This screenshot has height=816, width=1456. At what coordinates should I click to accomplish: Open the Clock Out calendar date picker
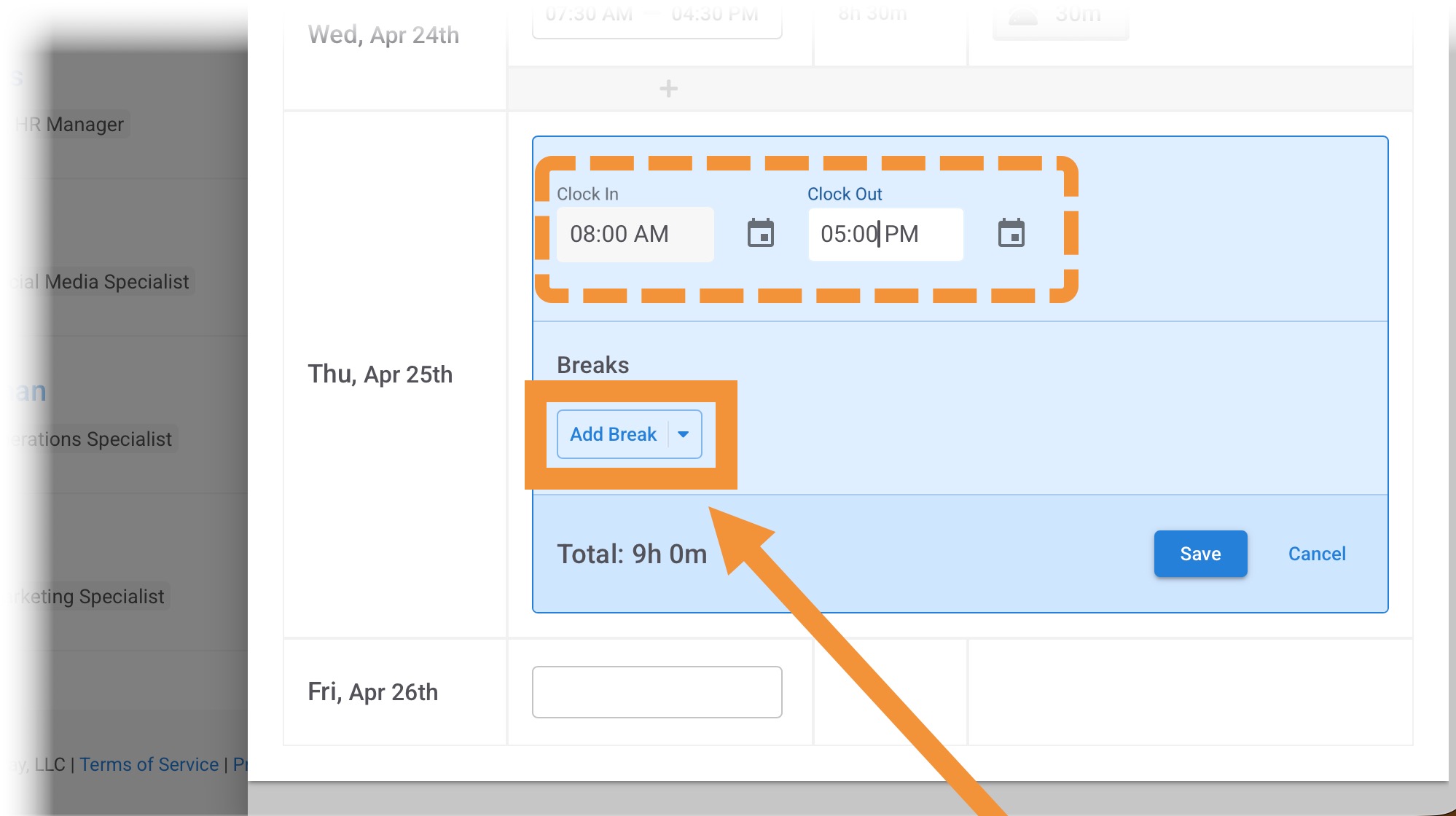pos(1011,234)
